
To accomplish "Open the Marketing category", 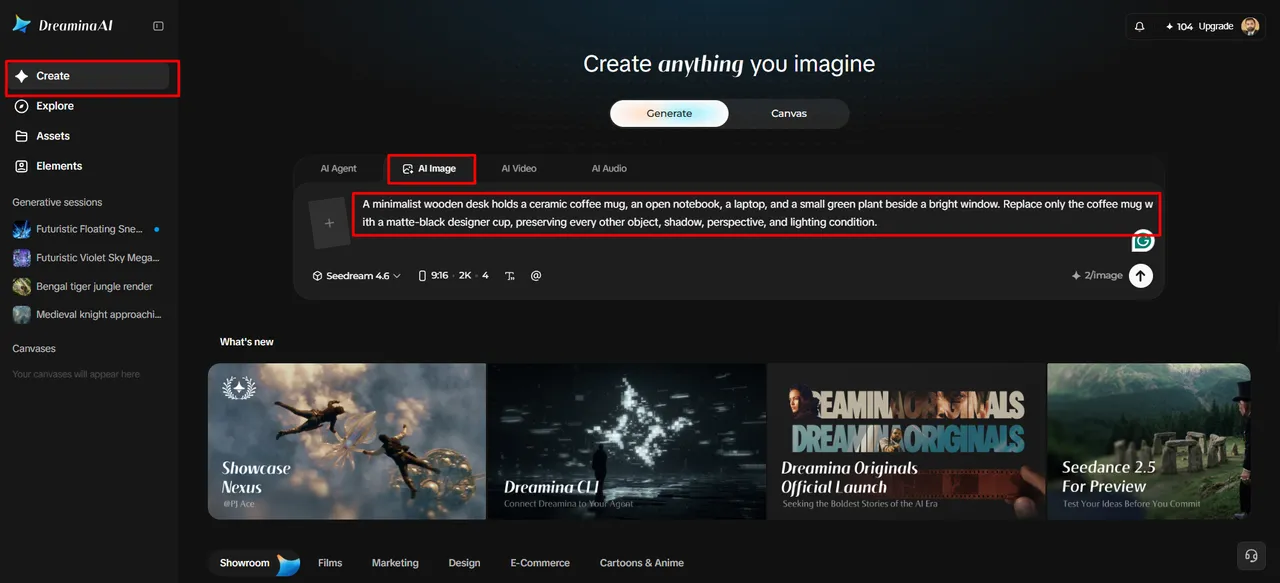I will pyautogui.click(x=395, y=563).
